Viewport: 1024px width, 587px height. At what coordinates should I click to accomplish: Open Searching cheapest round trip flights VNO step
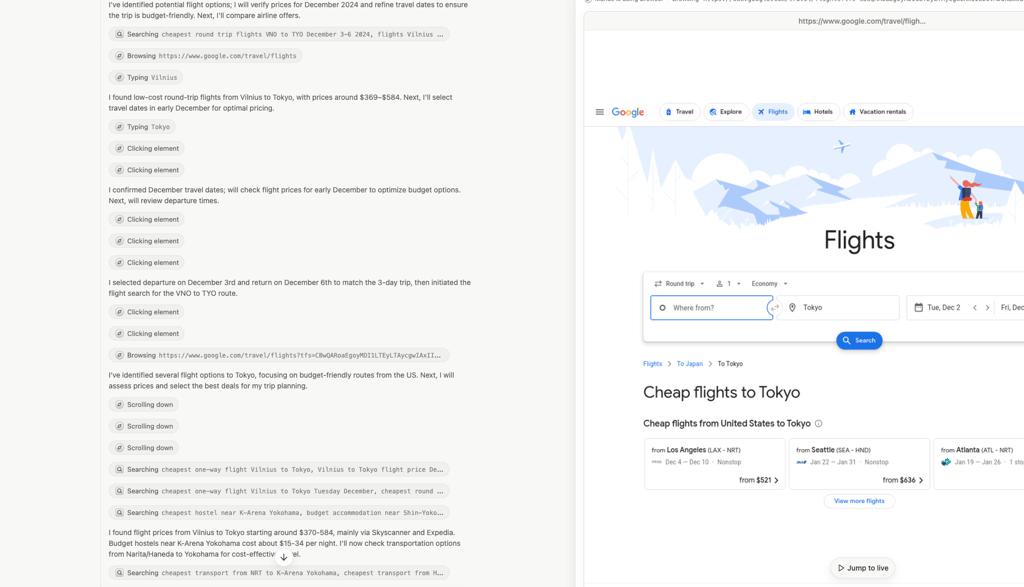pos(279,34)
